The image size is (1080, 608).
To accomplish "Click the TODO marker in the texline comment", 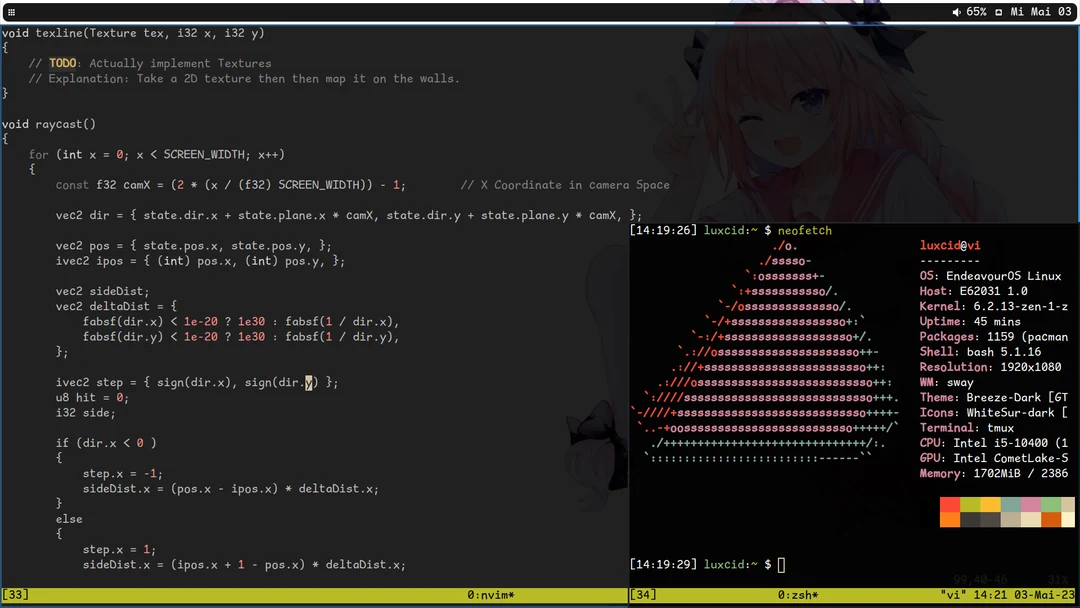I will 62,62.
